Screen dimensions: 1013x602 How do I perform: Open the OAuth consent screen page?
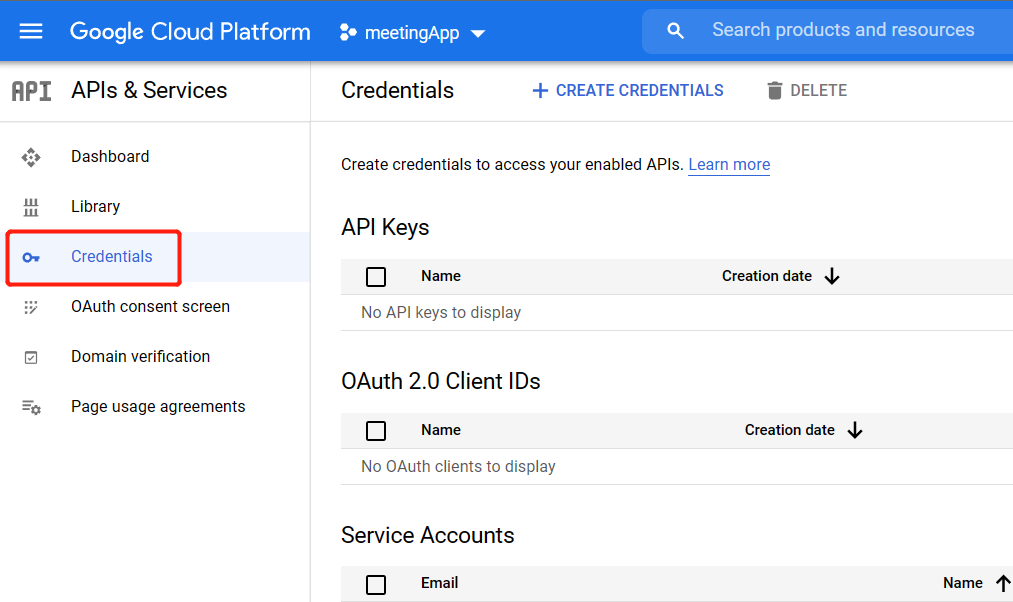(150, 307)
